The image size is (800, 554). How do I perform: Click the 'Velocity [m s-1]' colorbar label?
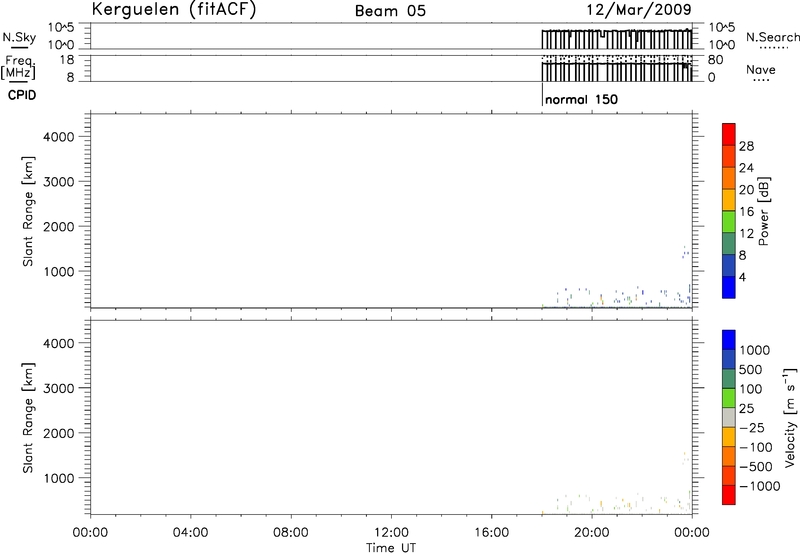pyautogui.click(x=790, y=417)
